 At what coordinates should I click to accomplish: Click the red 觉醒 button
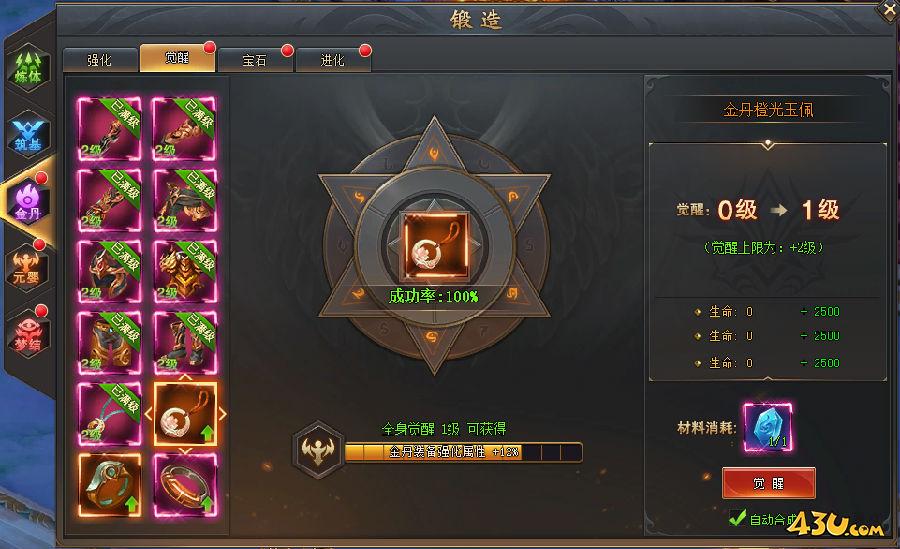tap(769, 483)
